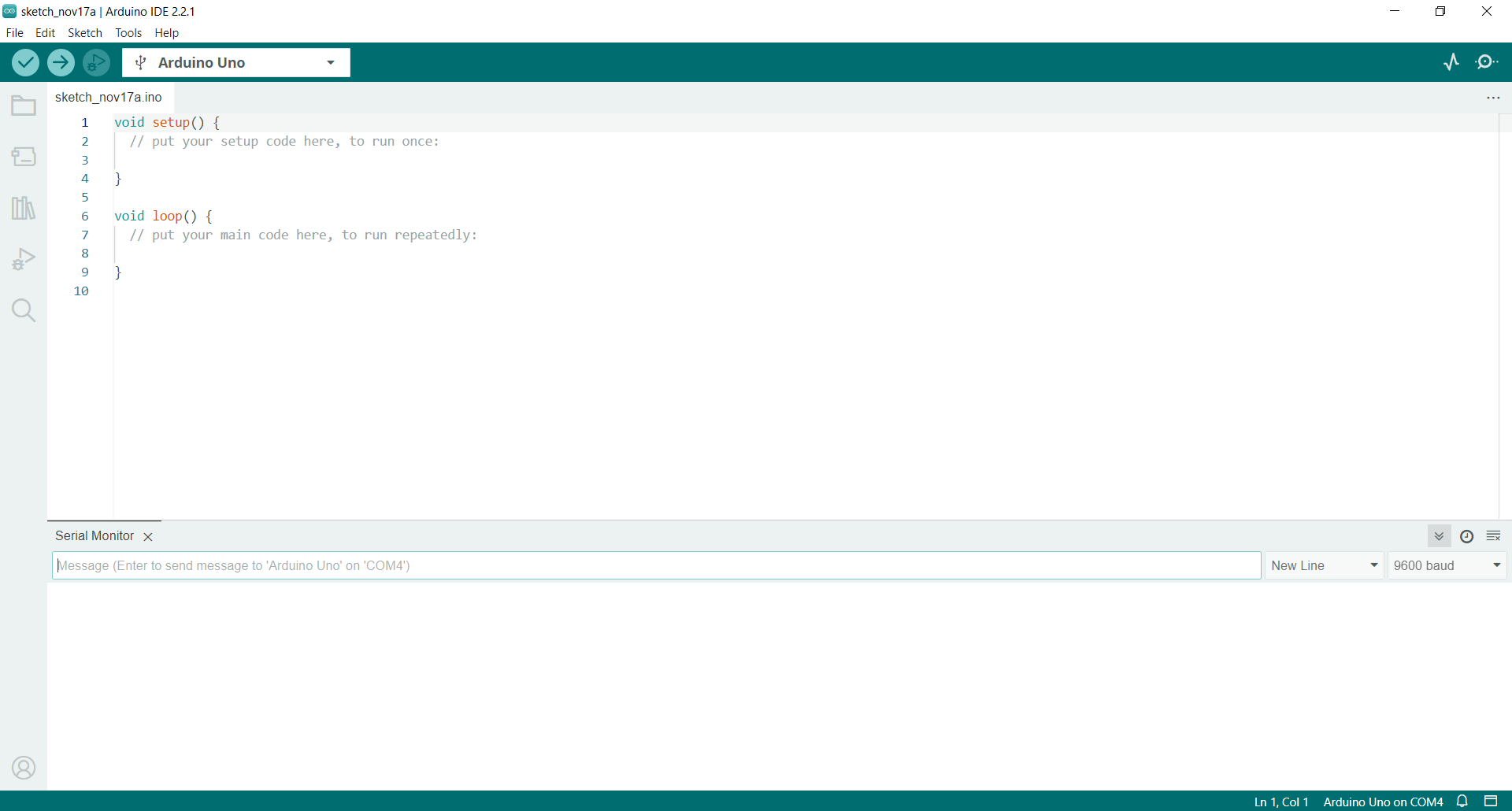
Task: Click the Upload arrow button
Action: [61, 62]
